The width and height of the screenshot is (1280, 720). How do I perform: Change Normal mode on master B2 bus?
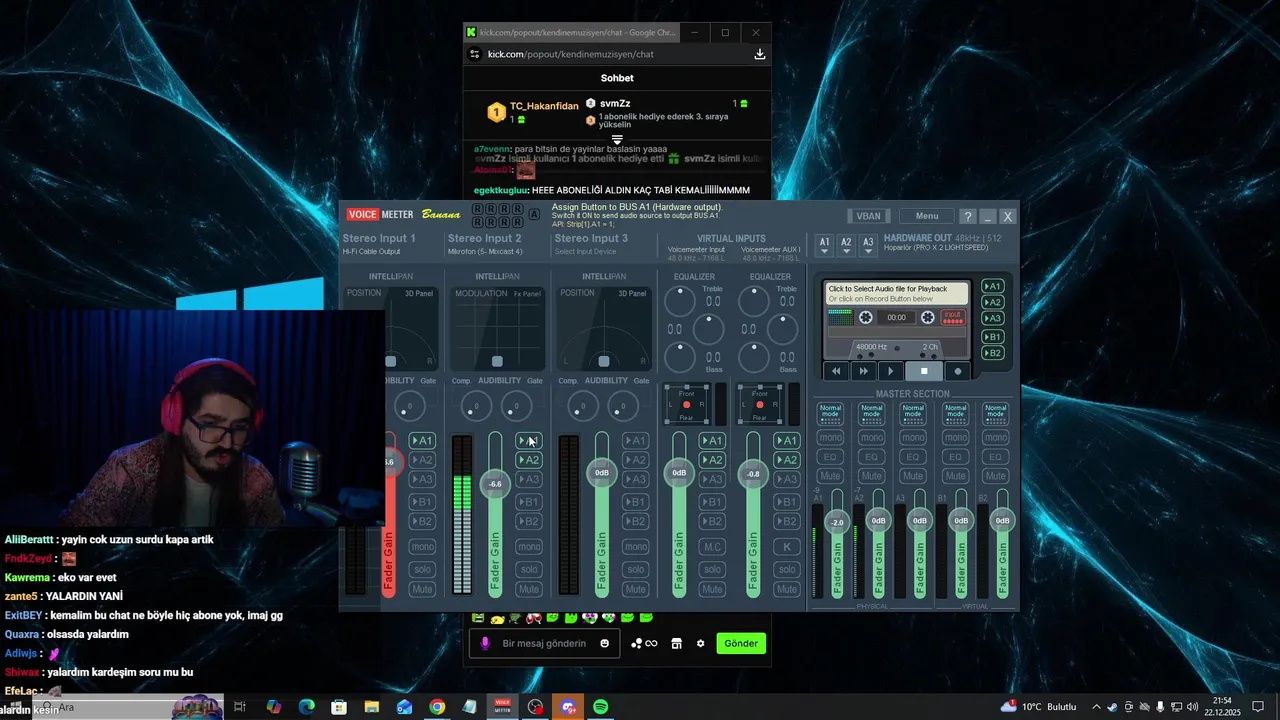(995, 413)
